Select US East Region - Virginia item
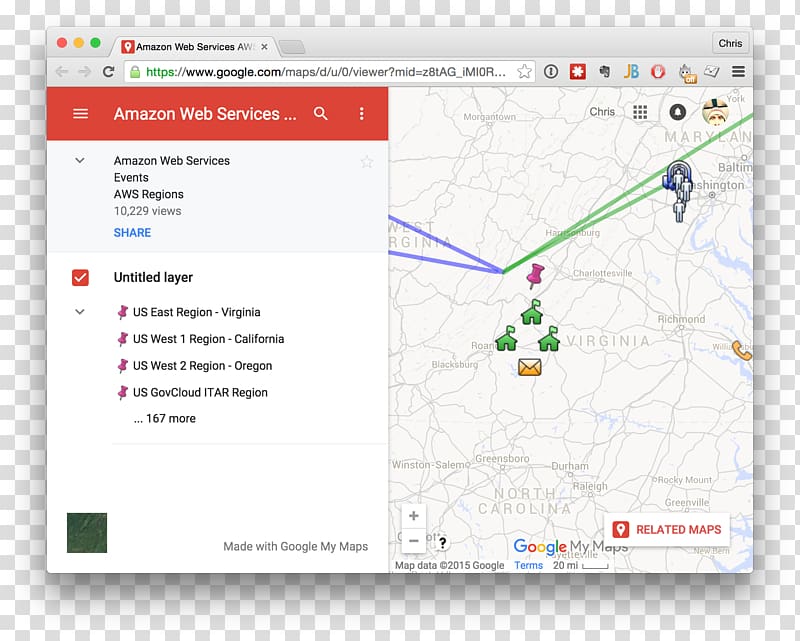800x641 pixels. click(x=196, y=312)
